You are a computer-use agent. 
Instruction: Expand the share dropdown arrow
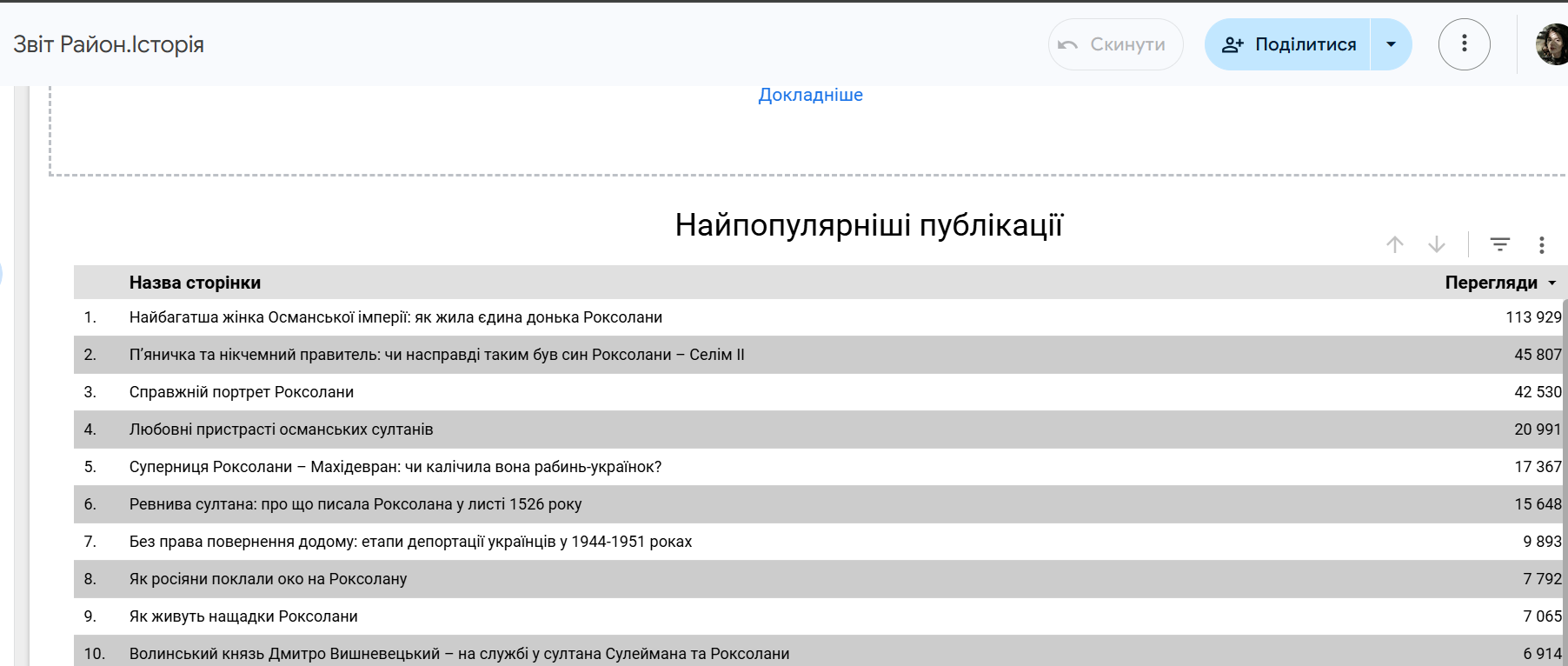pos(1391,44)
